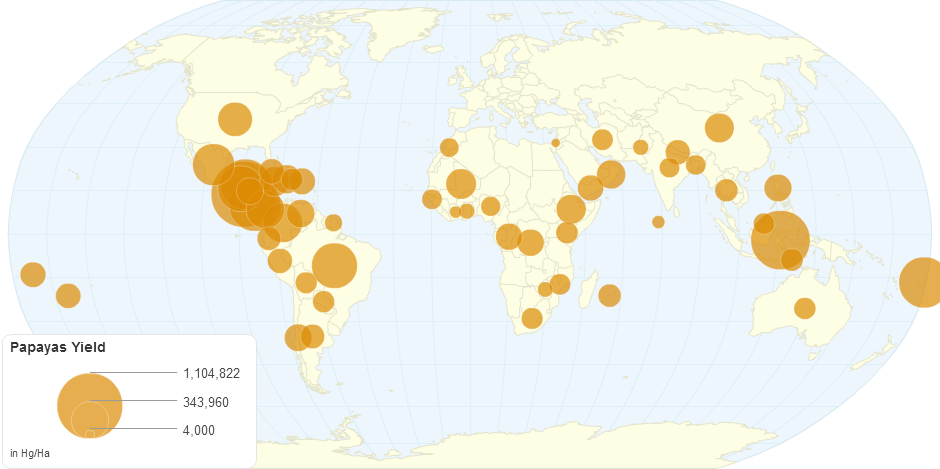Select the large Pacific bubble at the map's right edge
The height and width of the screenshot is (469, 940).
tap(921, 281)
